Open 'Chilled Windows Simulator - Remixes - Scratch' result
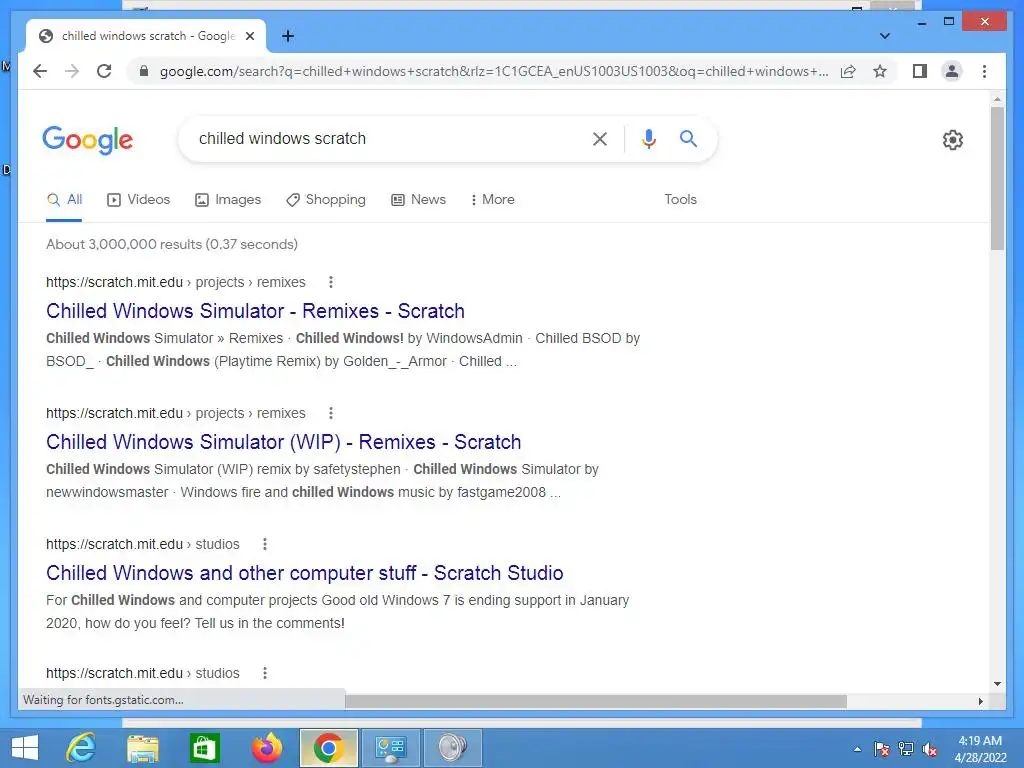This screenshot has height=768, width=1024. click(255, 311)
